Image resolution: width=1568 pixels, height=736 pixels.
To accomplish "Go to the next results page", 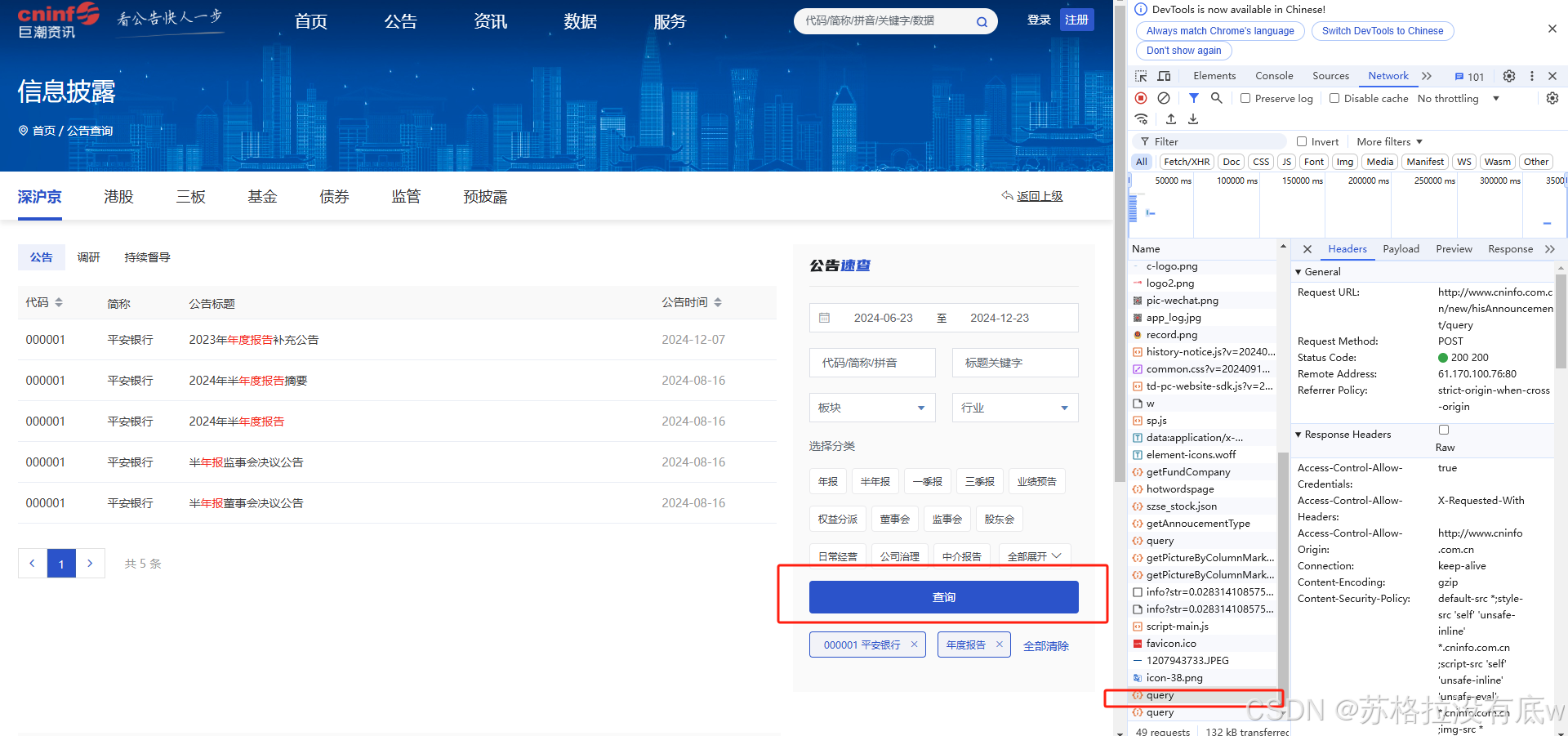I will (x=91, y=564).
